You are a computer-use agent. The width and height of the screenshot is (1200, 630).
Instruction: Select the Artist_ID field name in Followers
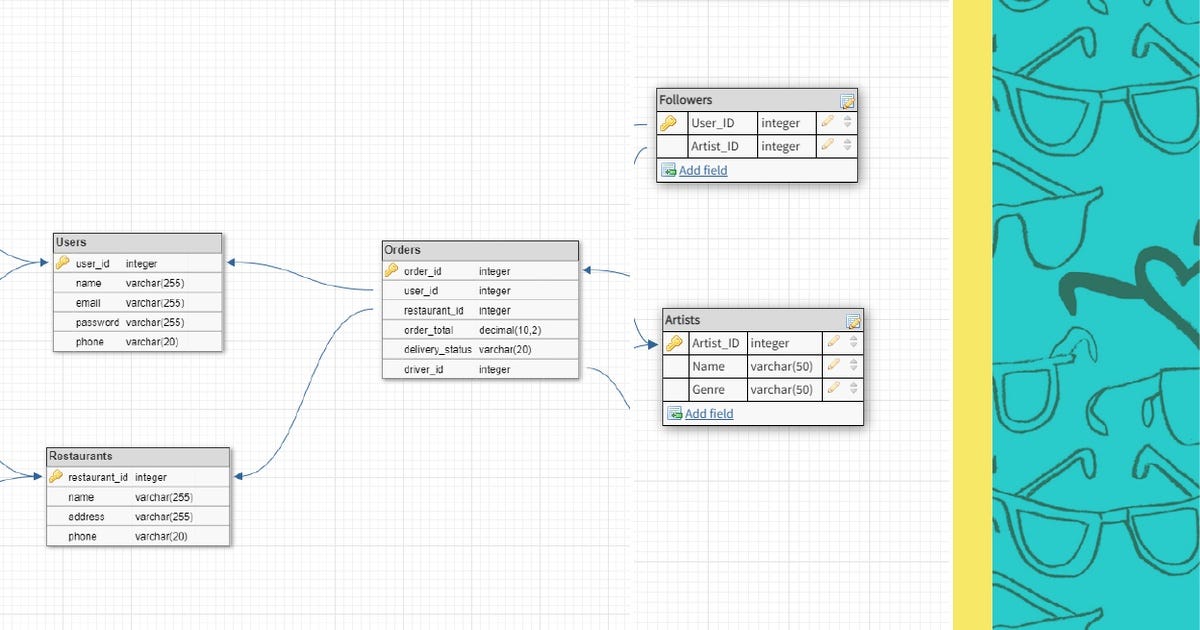tap(715, 146)
